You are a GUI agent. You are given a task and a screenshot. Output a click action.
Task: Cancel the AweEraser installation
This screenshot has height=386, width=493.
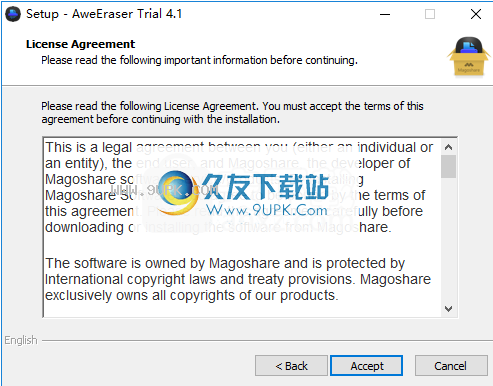pyautogui.click(x=450, y=366)
